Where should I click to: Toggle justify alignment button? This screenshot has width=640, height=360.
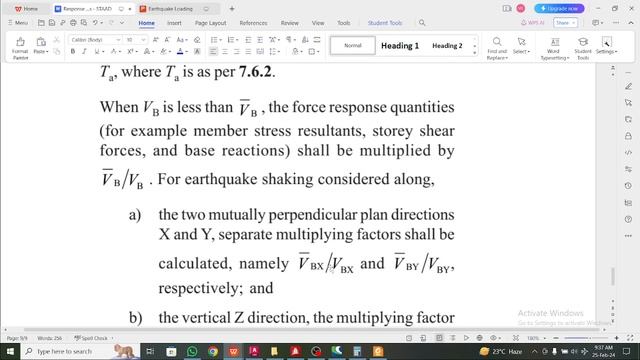pyautogui.click(x=248, y=51)
